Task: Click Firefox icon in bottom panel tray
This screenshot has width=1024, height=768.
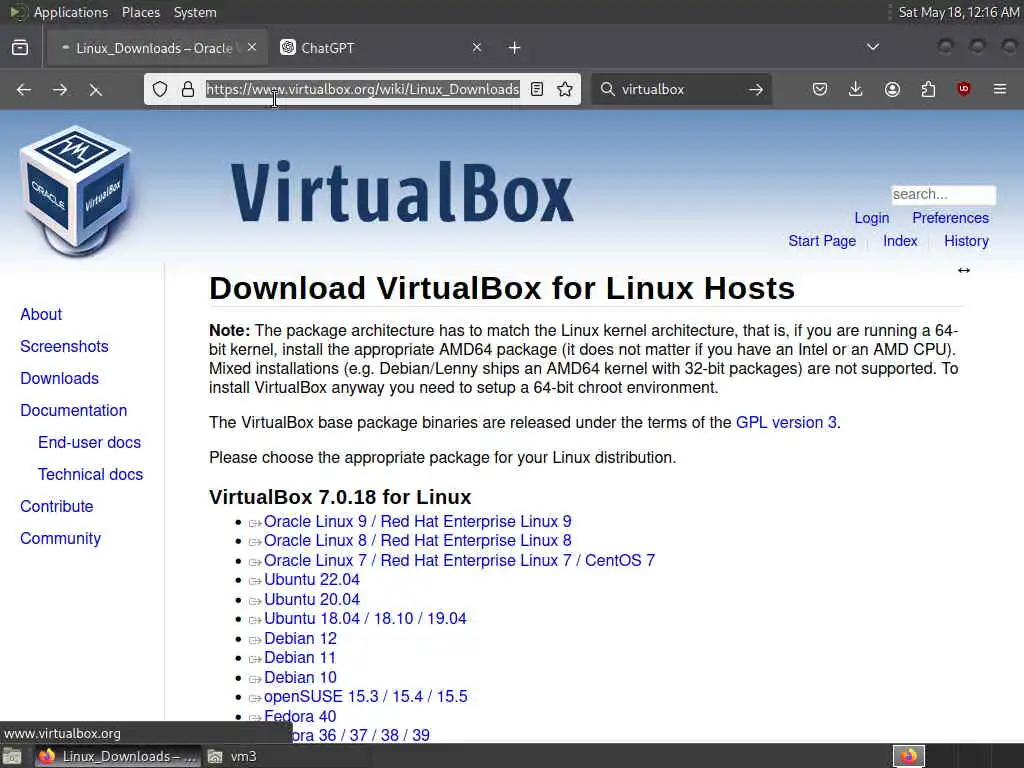Action: [x=909, y=756]
